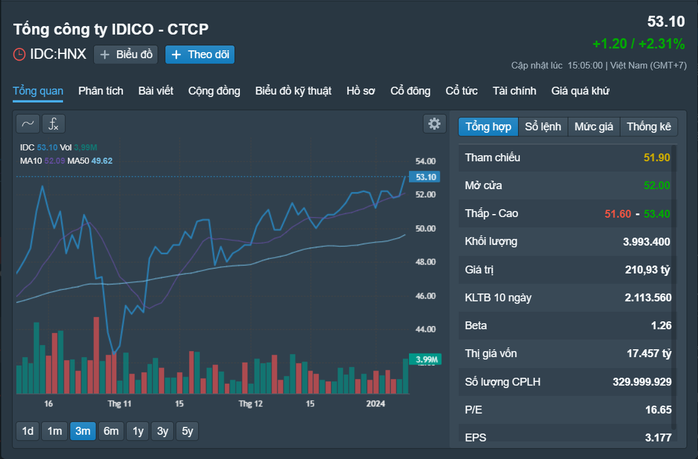Screen dimensions: 698x459
Task: Click the red clock icon beside IDC:HNX
Action: point(19,55)
